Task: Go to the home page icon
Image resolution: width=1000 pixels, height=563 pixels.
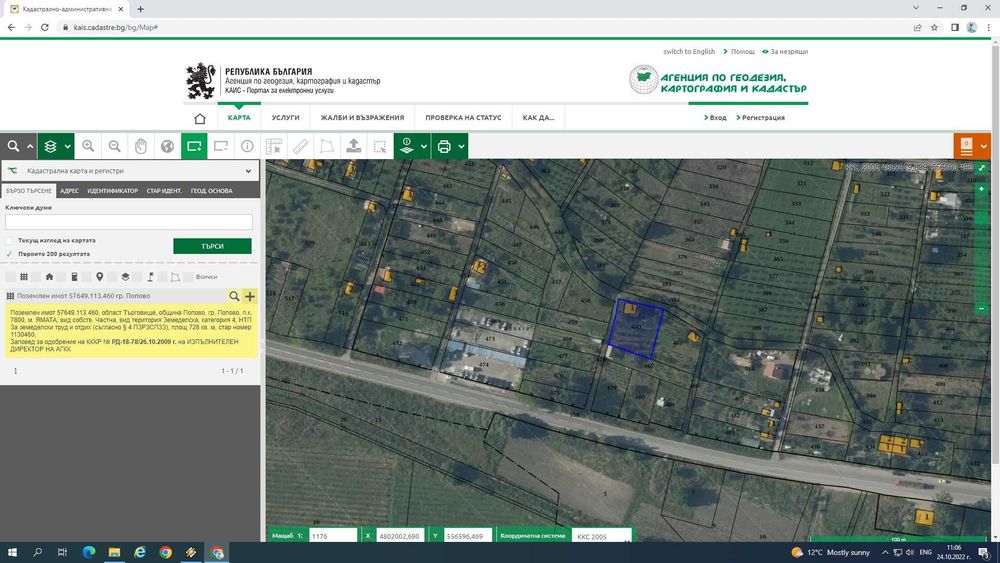Action: (200, 118)
